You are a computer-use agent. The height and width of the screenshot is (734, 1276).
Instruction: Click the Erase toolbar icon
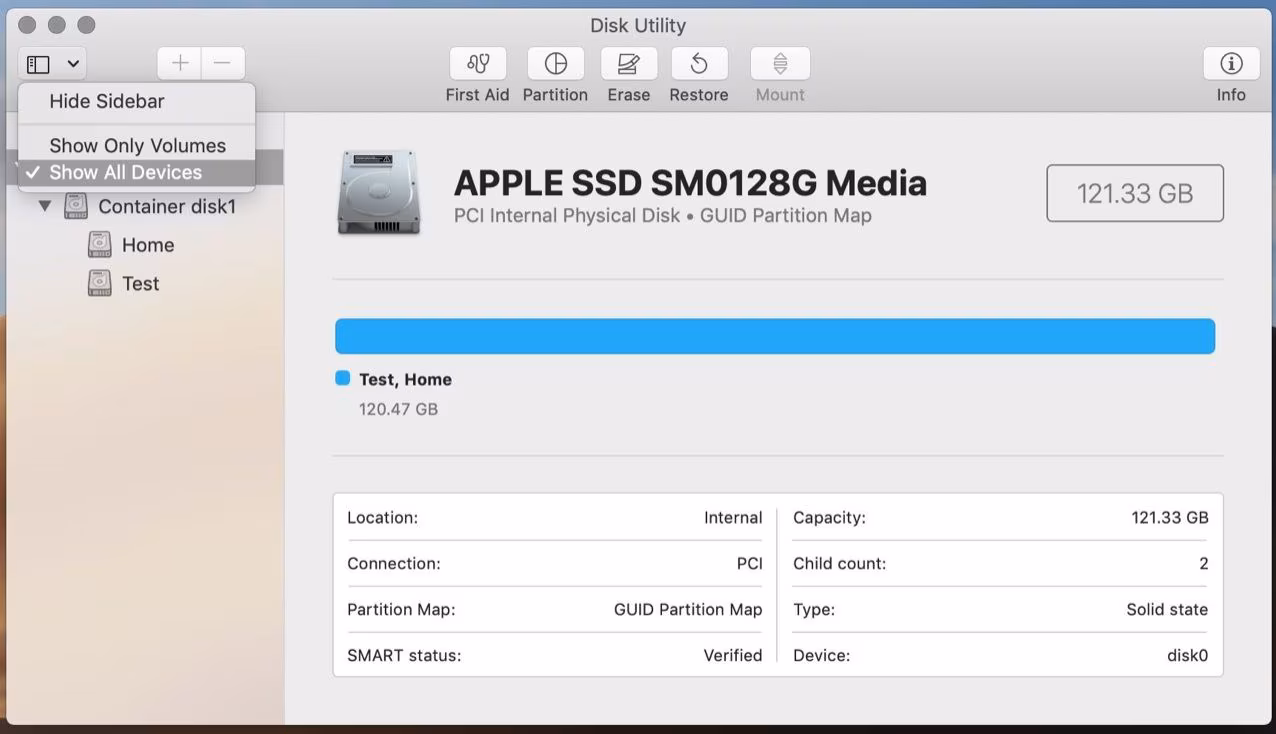coord(628,64)
